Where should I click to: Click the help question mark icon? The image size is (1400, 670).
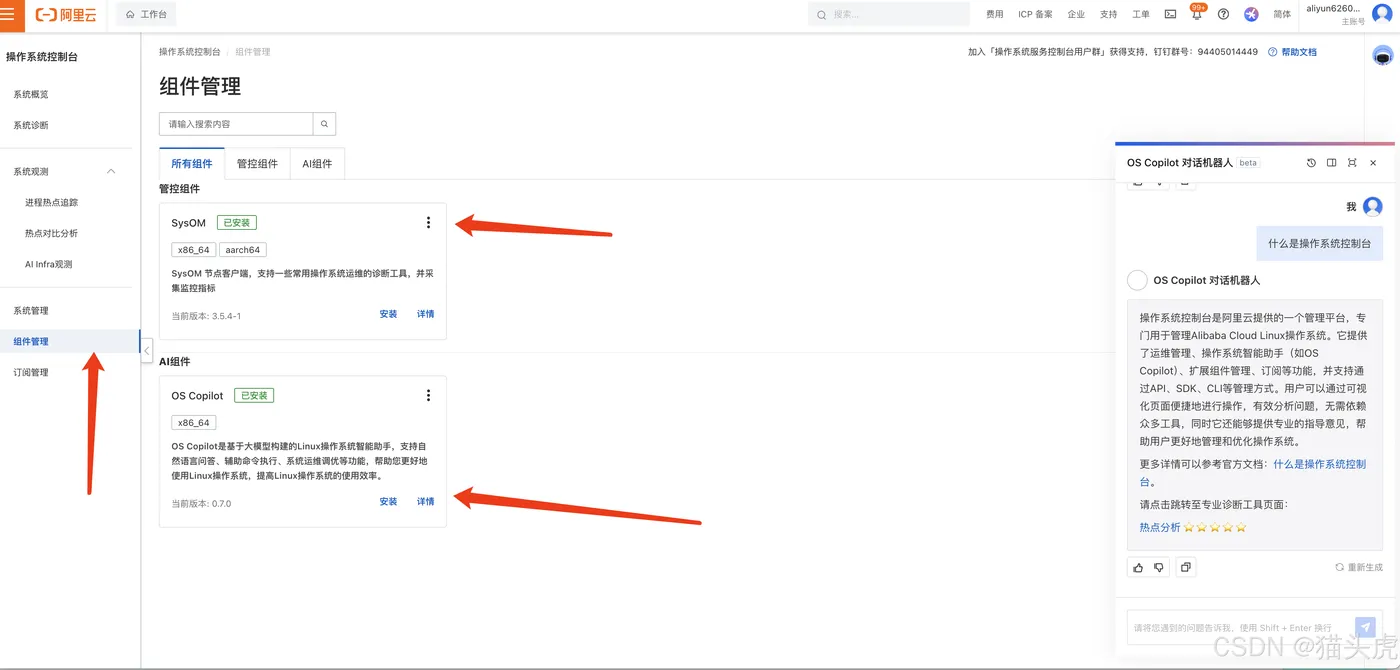1223,15
